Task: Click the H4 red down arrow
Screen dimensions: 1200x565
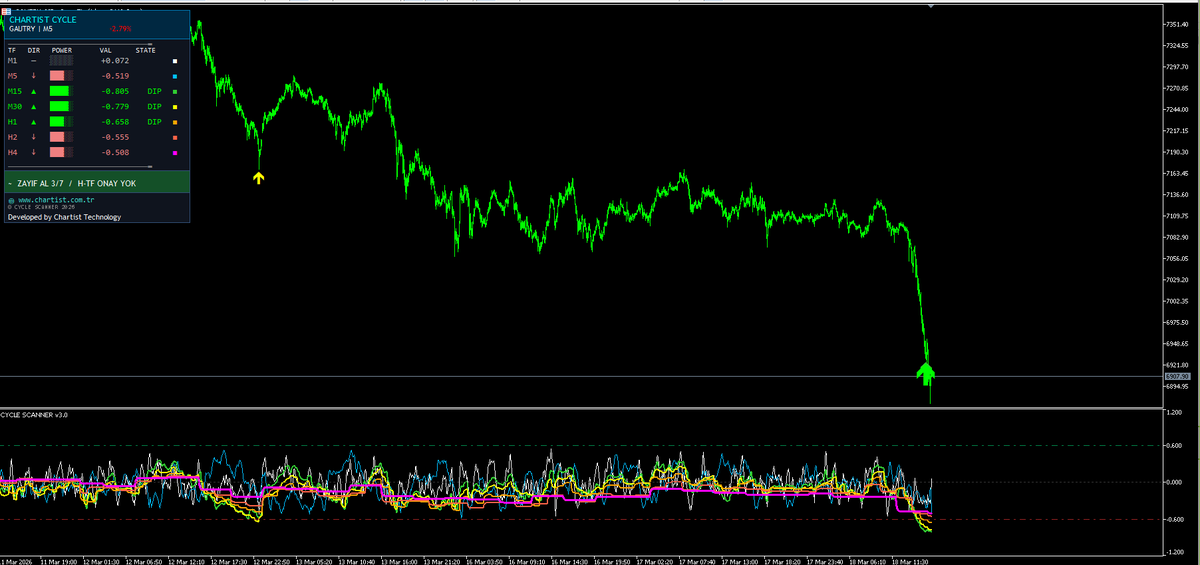Action: [x=34, y=152]
